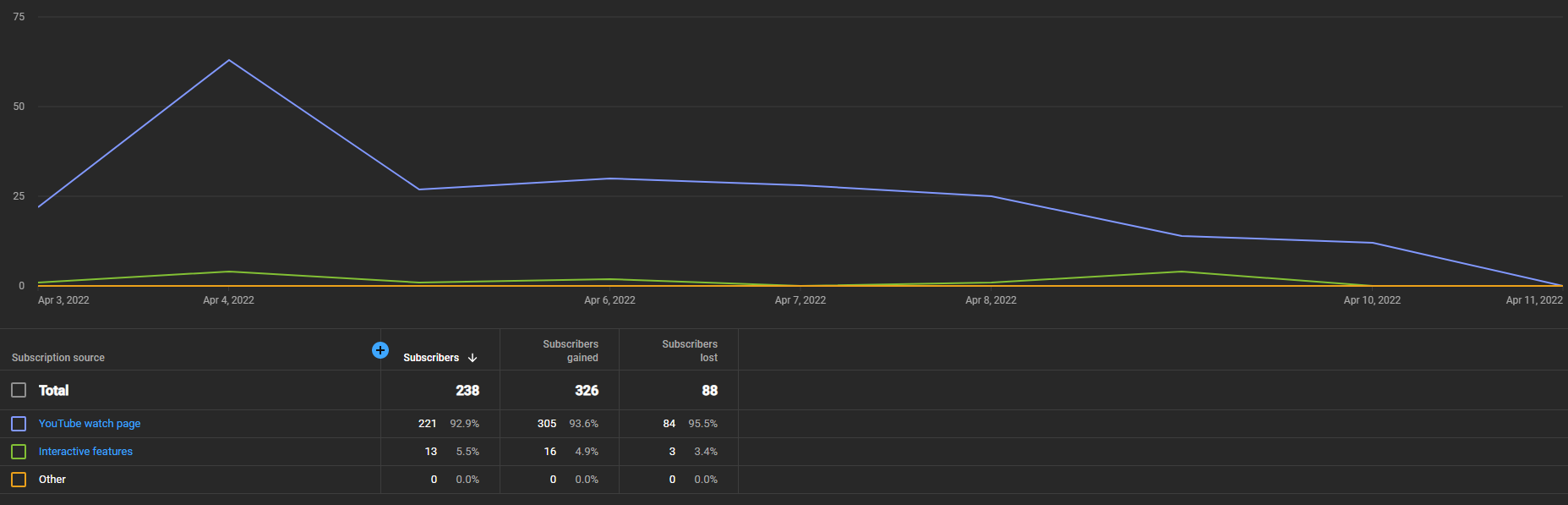Click watch page subscribers value 221
Image resolution: width=1568 pixels, height=505 pixels.
pyautogui.click(x=428, y=424)
